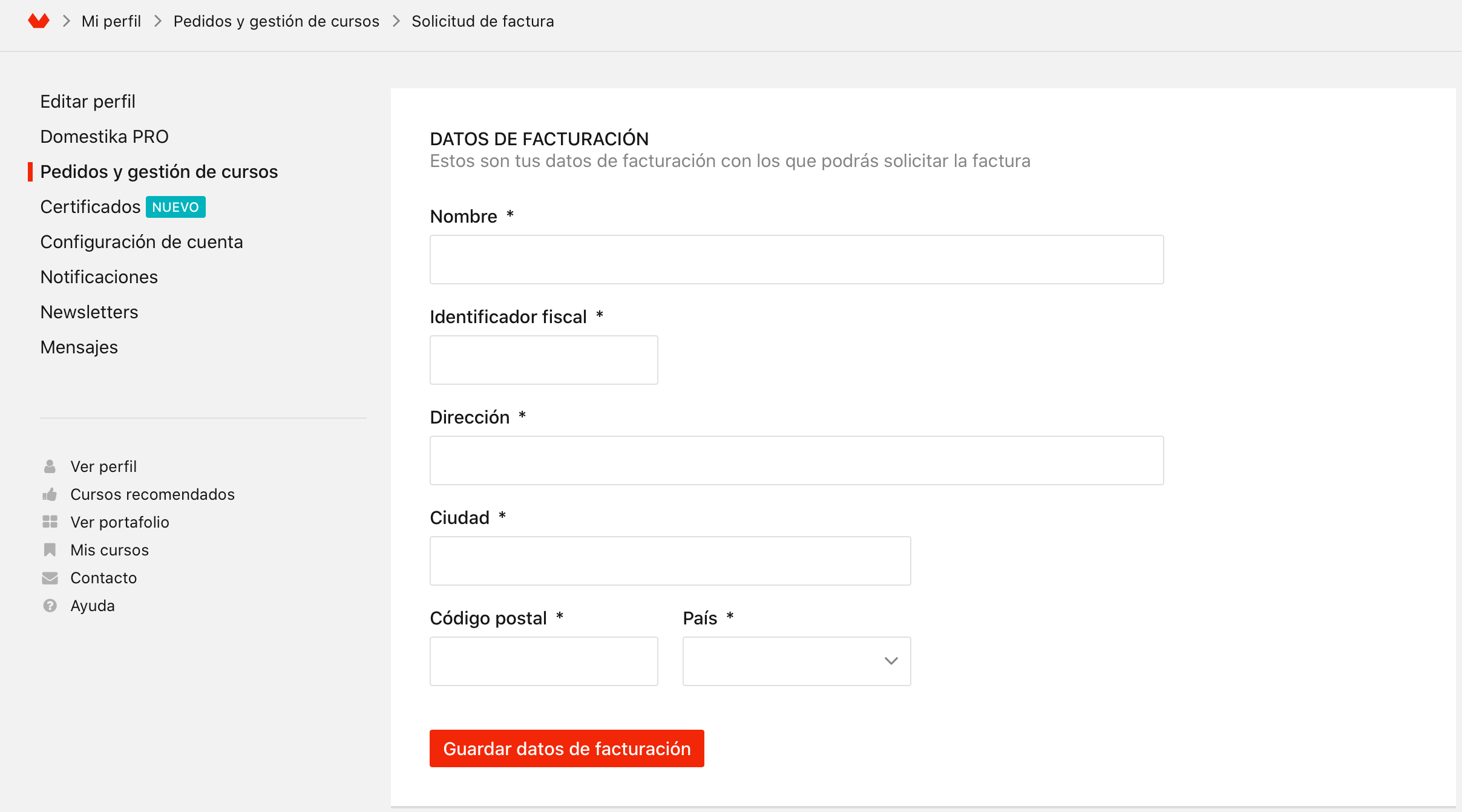Viewport: 1462px width, 812px height.
Task: Open Editar perfil in sidebar
Action: coord(88,102)
